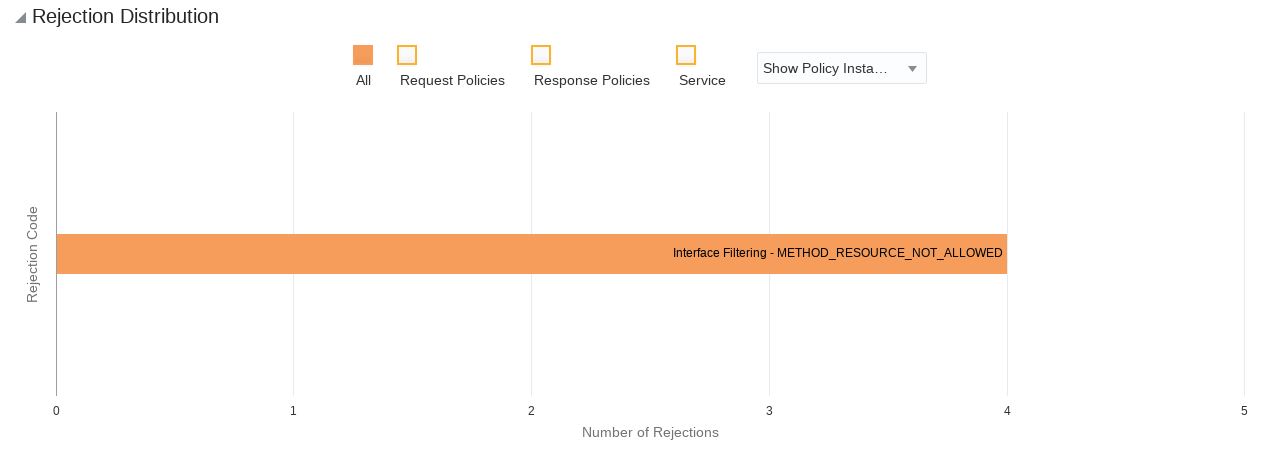Enable the Request Policies checkbox
Viewport: 1278px width, 454px height.
coord(407,55)
